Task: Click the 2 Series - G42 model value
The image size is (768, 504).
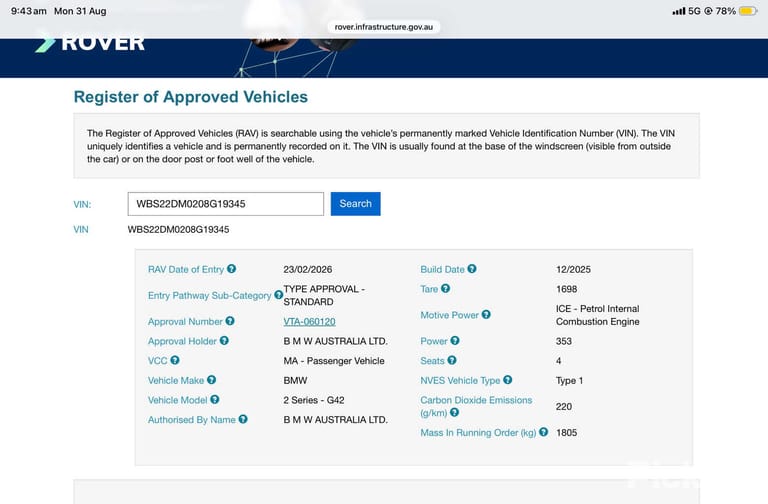Action: (x=314, y=400)
